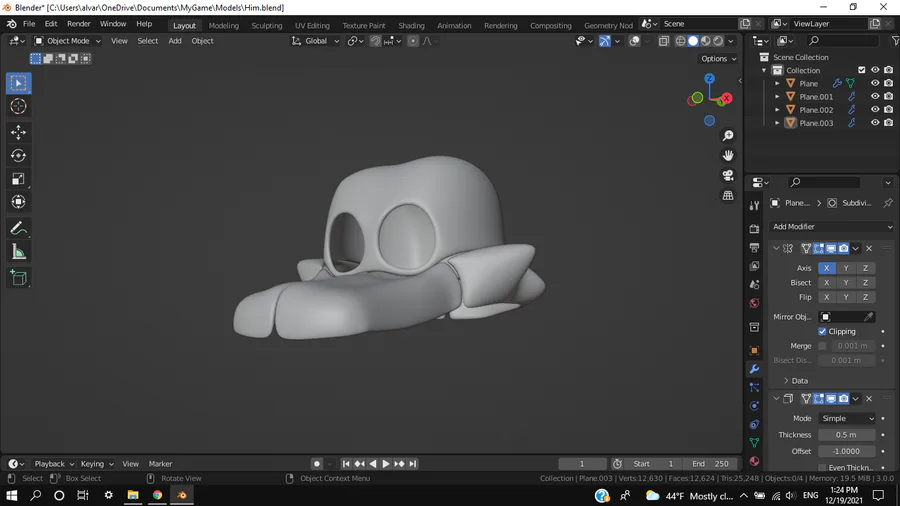Open the Render menu
This screenshot has height=506, width=900.
click(x=79, y=24)
